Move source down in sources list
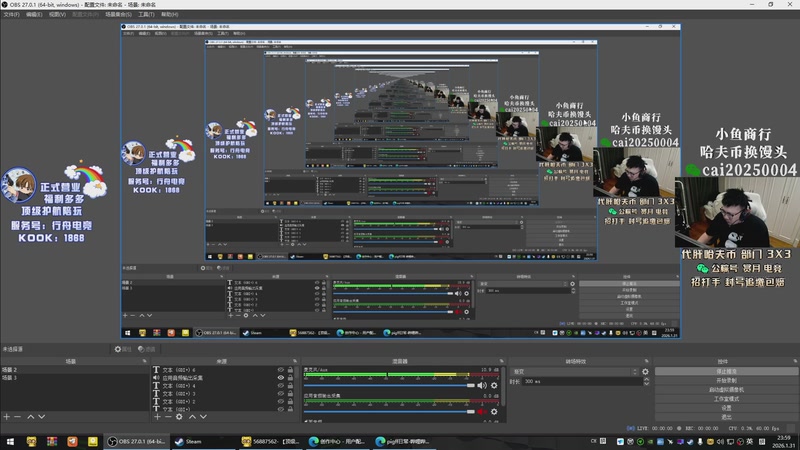This screenshot has height=450, width=800. tap(204, 417)
